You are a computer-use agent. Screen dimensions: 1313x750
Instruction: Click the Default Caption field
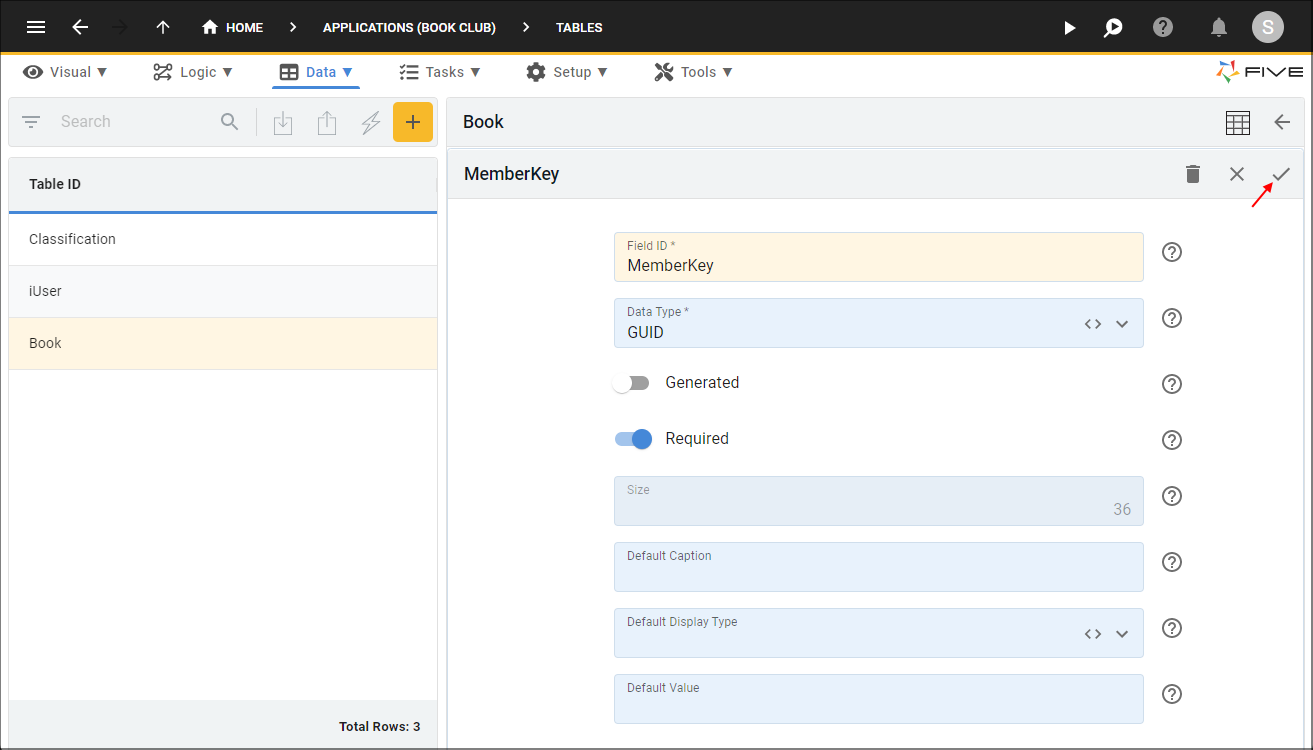[878, 567]
